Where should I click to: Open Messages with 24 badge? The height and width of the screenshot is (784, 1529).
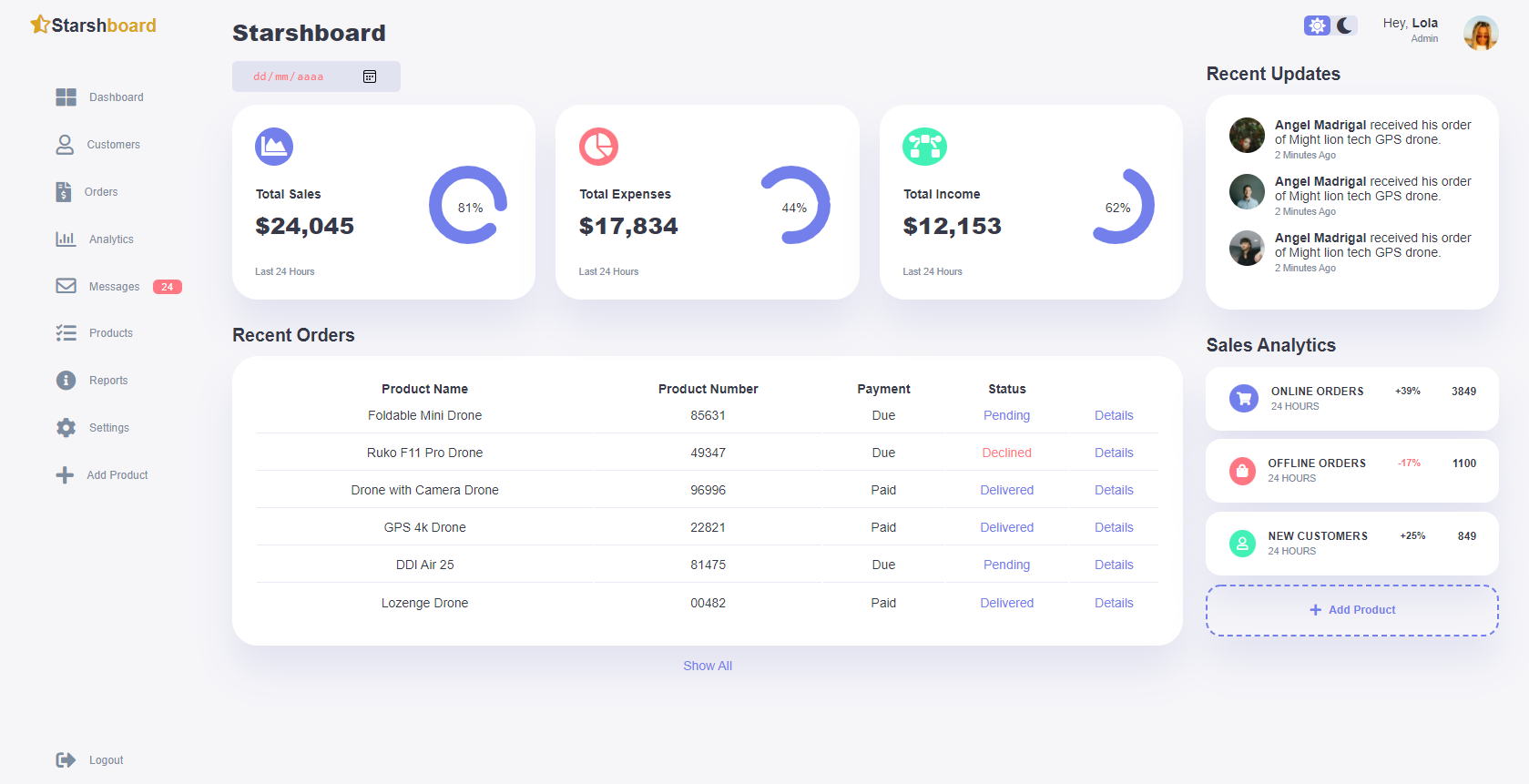115,287
